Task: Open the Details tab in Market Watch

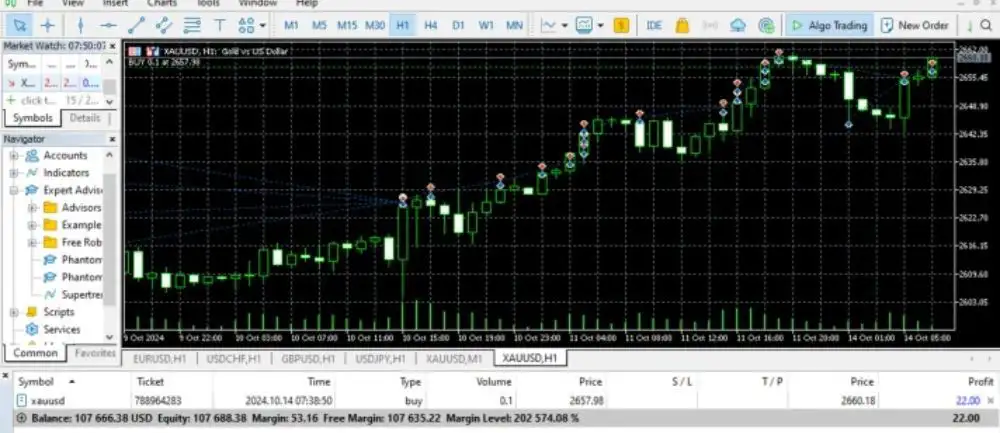Action: click(x=84, y=118)
